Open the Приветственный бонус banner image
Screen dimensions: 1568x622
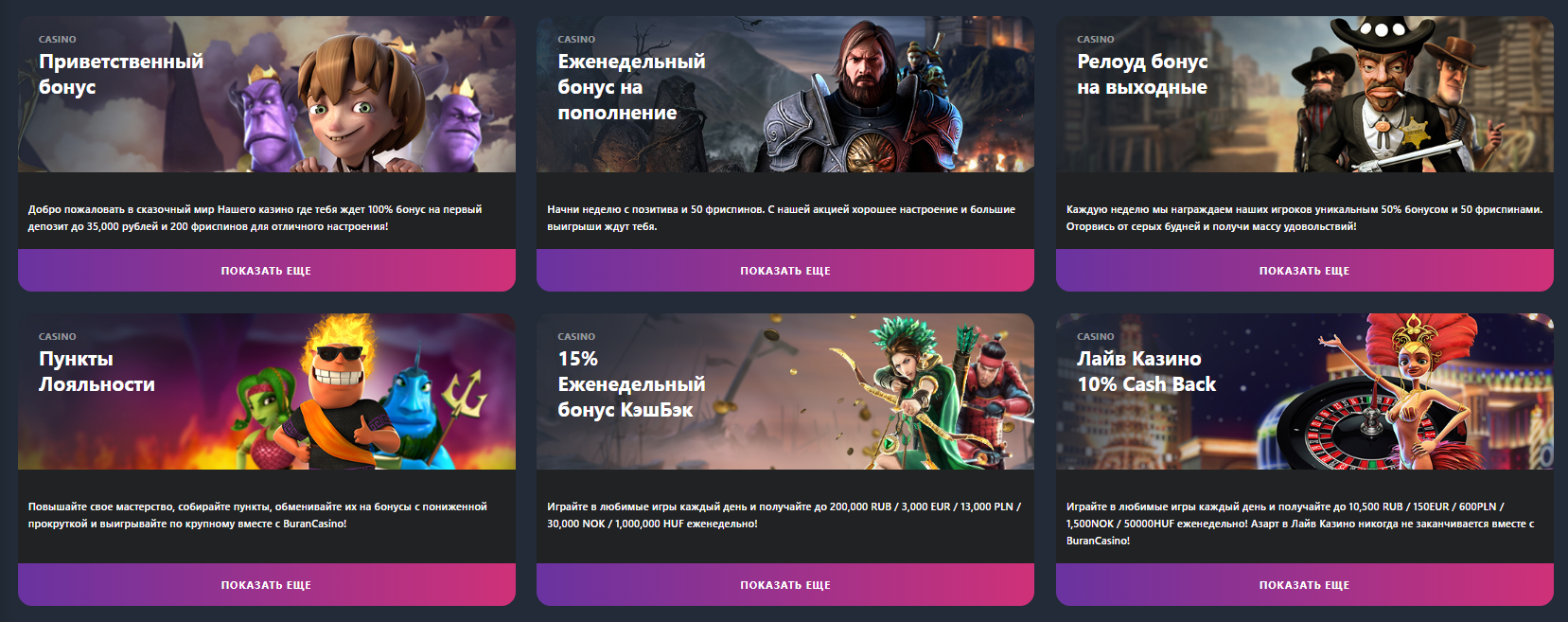click(x=267, y=95)
